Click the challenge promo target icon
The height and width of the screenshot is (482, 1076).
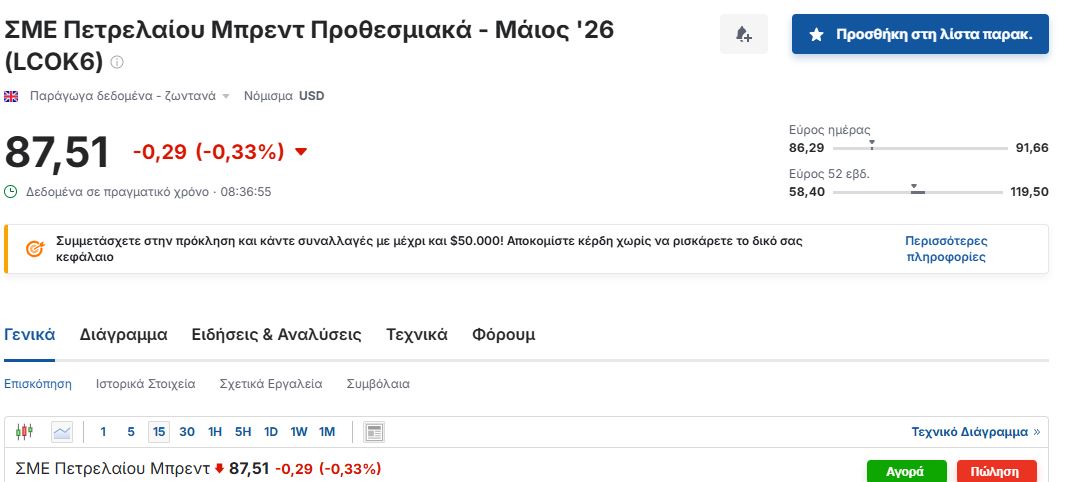point(34,248)
